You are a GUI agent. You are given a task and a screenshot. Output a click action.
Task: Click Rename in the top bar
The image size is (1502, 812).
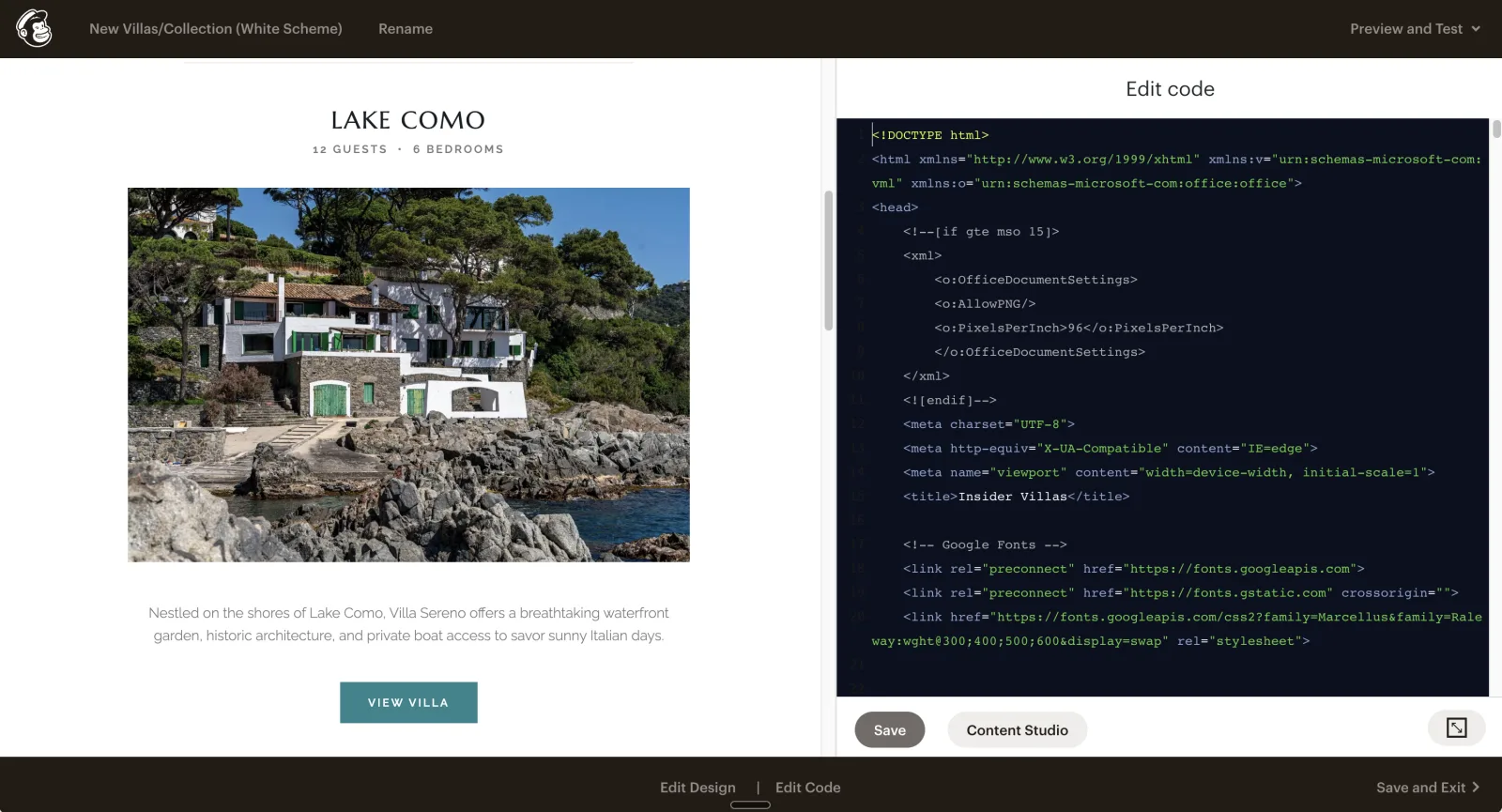pos(406,29)
